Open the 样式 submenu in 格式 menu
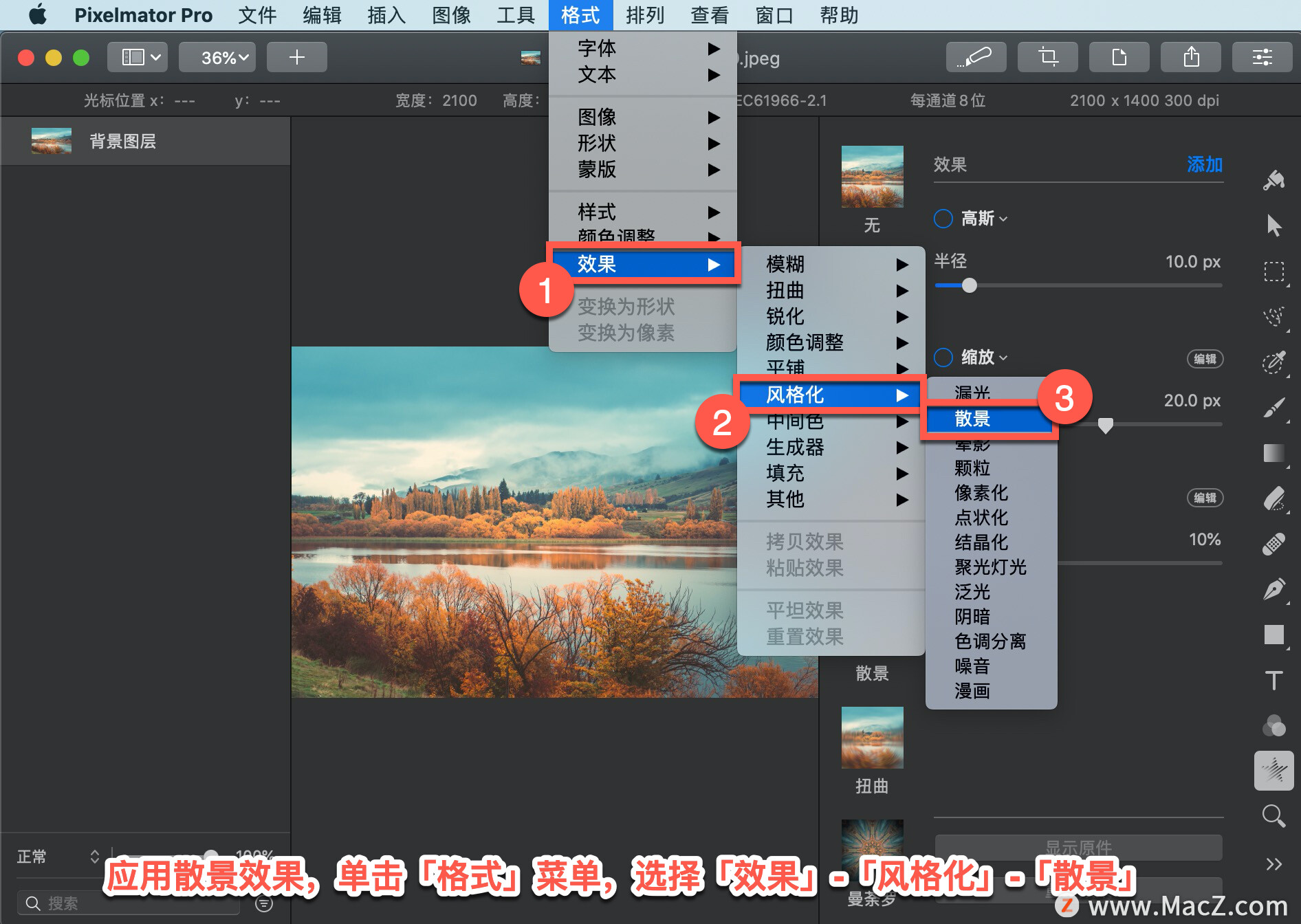The width and height of the screenshot is (1301, 924). [643, 212]
